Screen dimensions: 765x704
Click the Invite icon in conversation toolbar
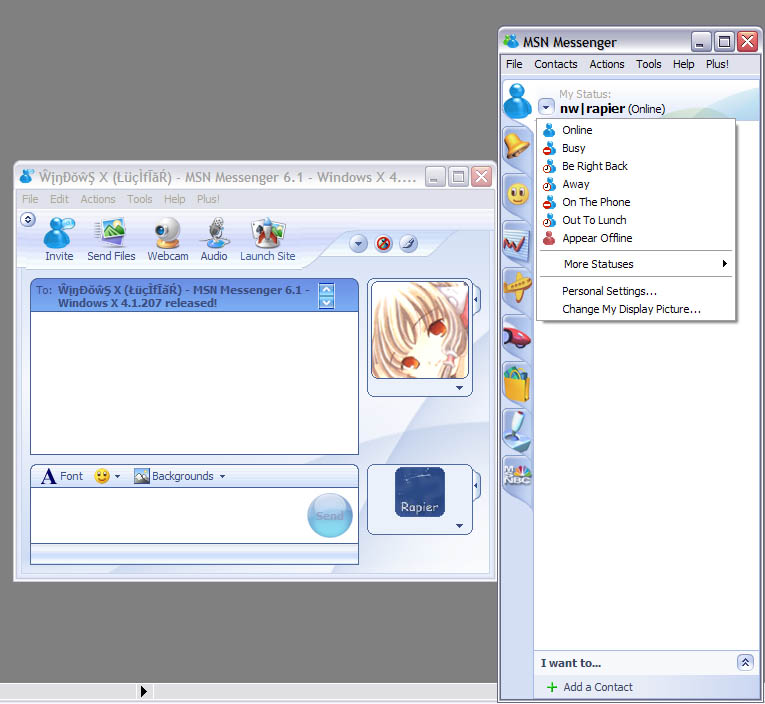59,239
